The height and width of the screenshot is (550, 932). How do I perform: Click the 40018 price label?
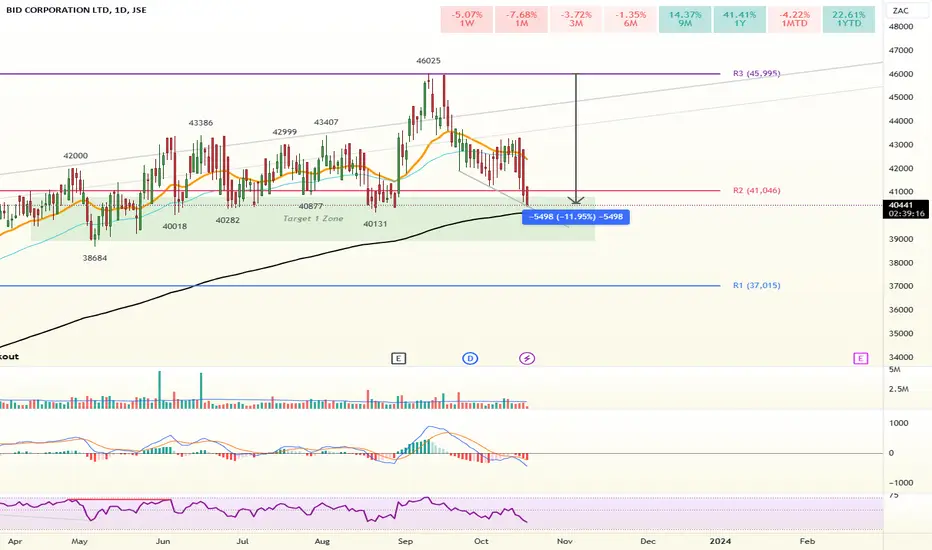coord(175,227)
